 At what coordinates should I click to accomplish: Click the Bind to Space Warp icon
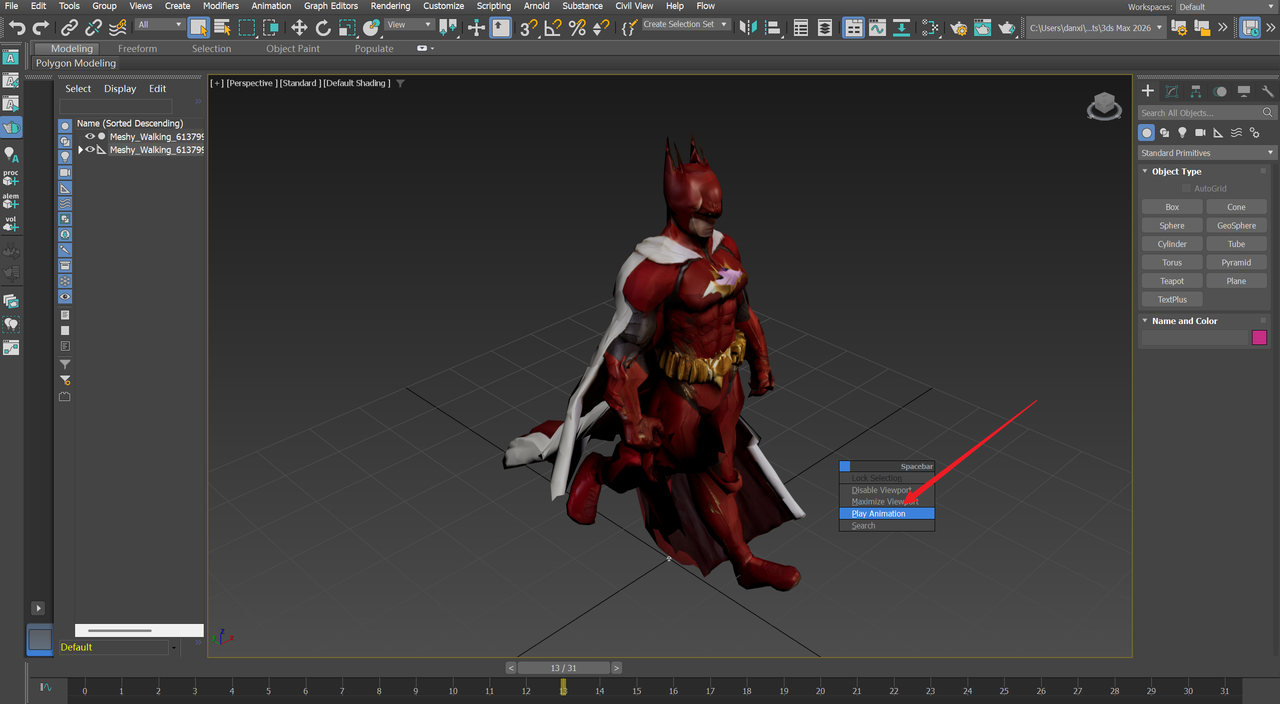(x=118, y=28)
